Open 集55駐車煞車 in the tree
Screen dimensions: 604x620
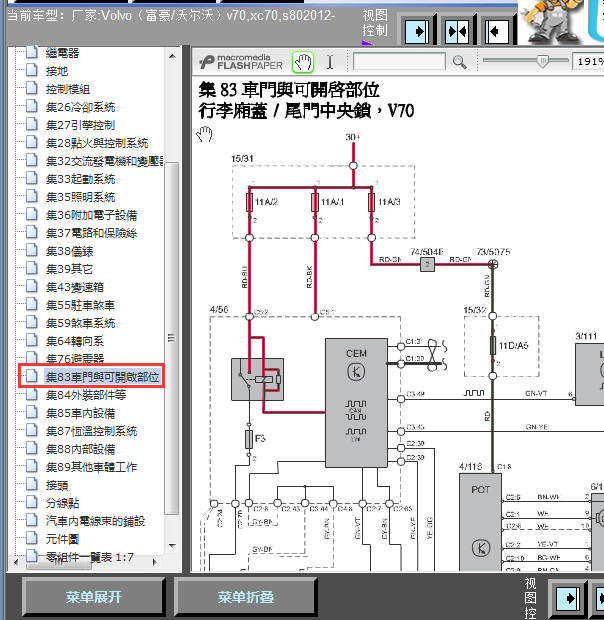tap(80, 305)
